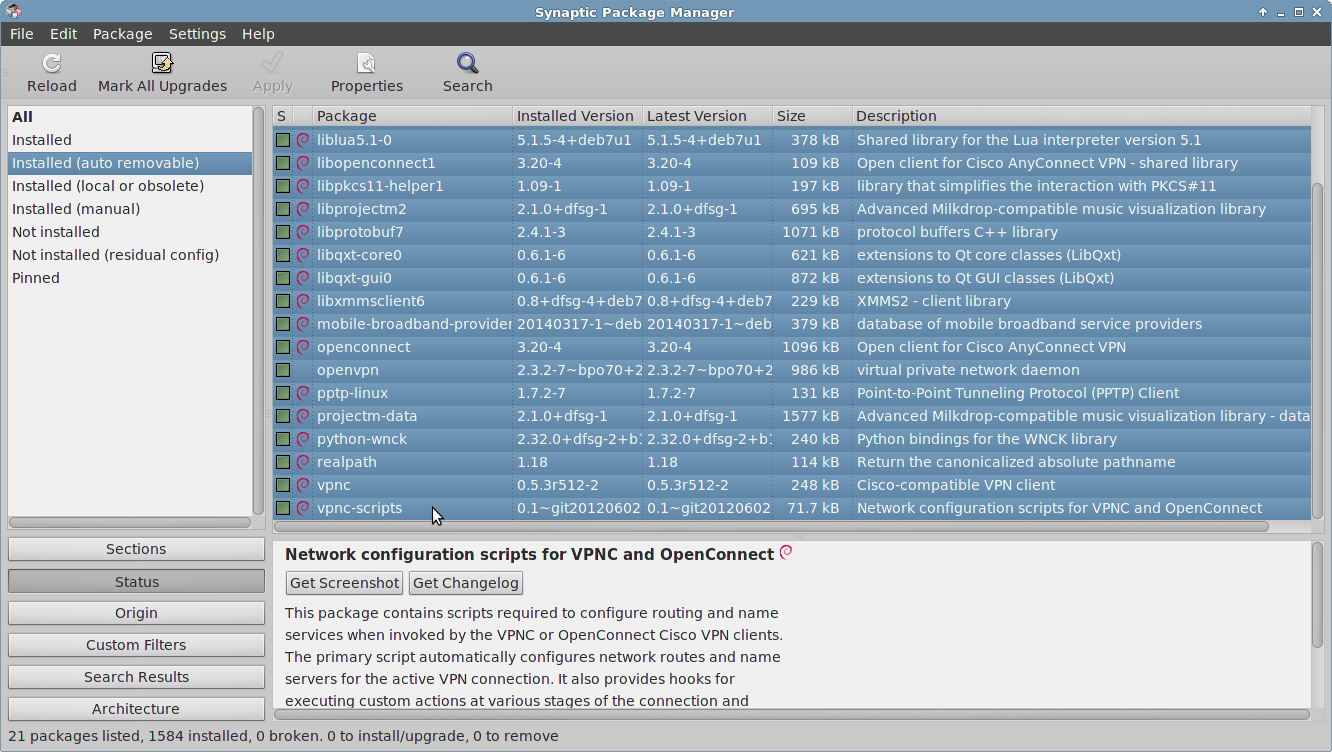Click the description pane vertical scrollbar
The height and width of the screenshot is (752, 1332).
1317,594
